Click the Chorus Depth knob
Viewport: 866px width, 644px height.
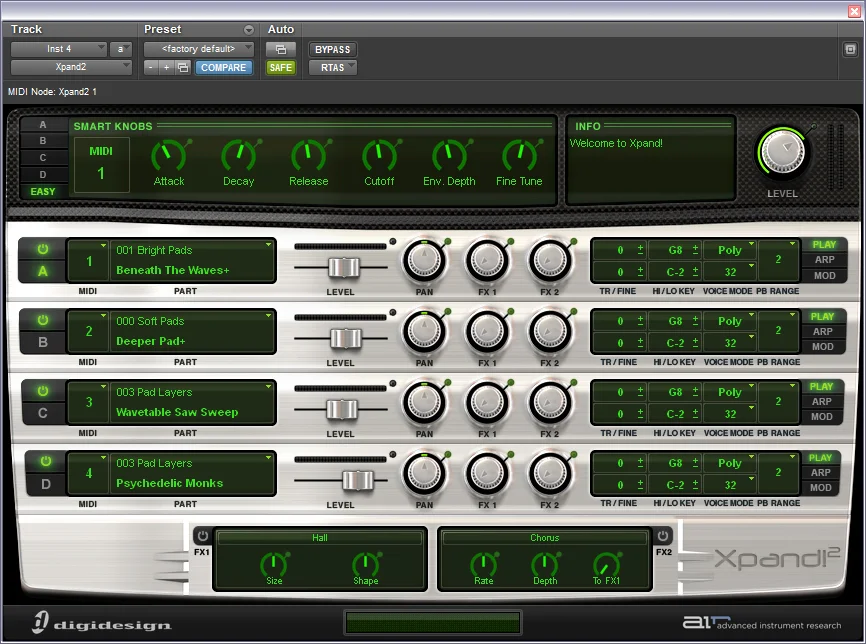(545, 564)
